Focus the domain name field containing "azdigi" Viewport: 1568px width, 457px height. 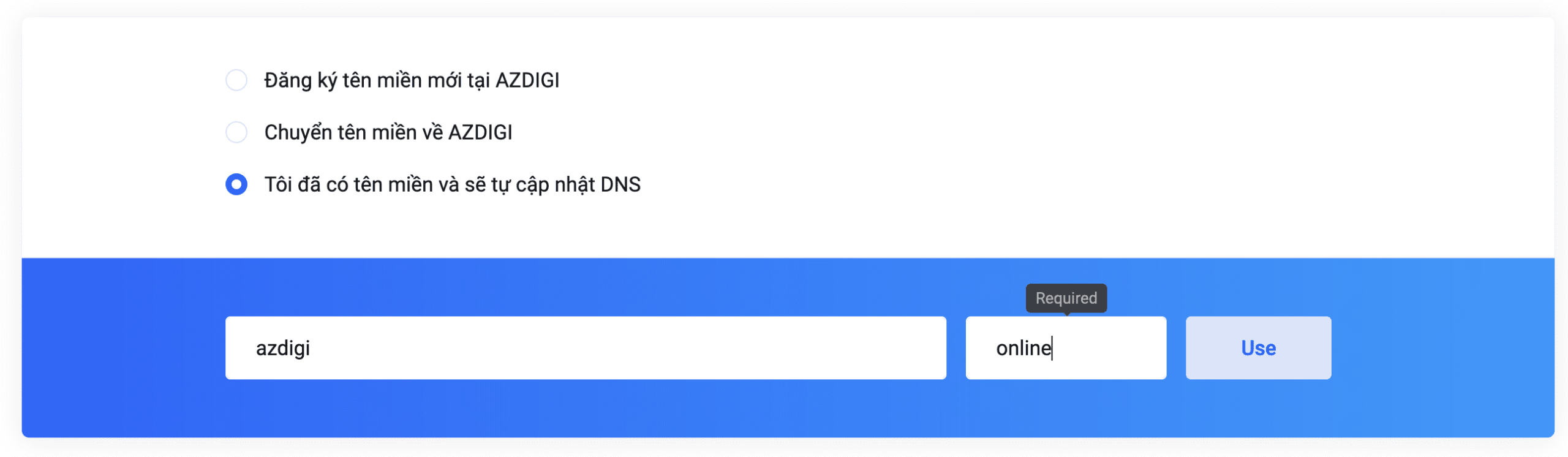point(585,348)
